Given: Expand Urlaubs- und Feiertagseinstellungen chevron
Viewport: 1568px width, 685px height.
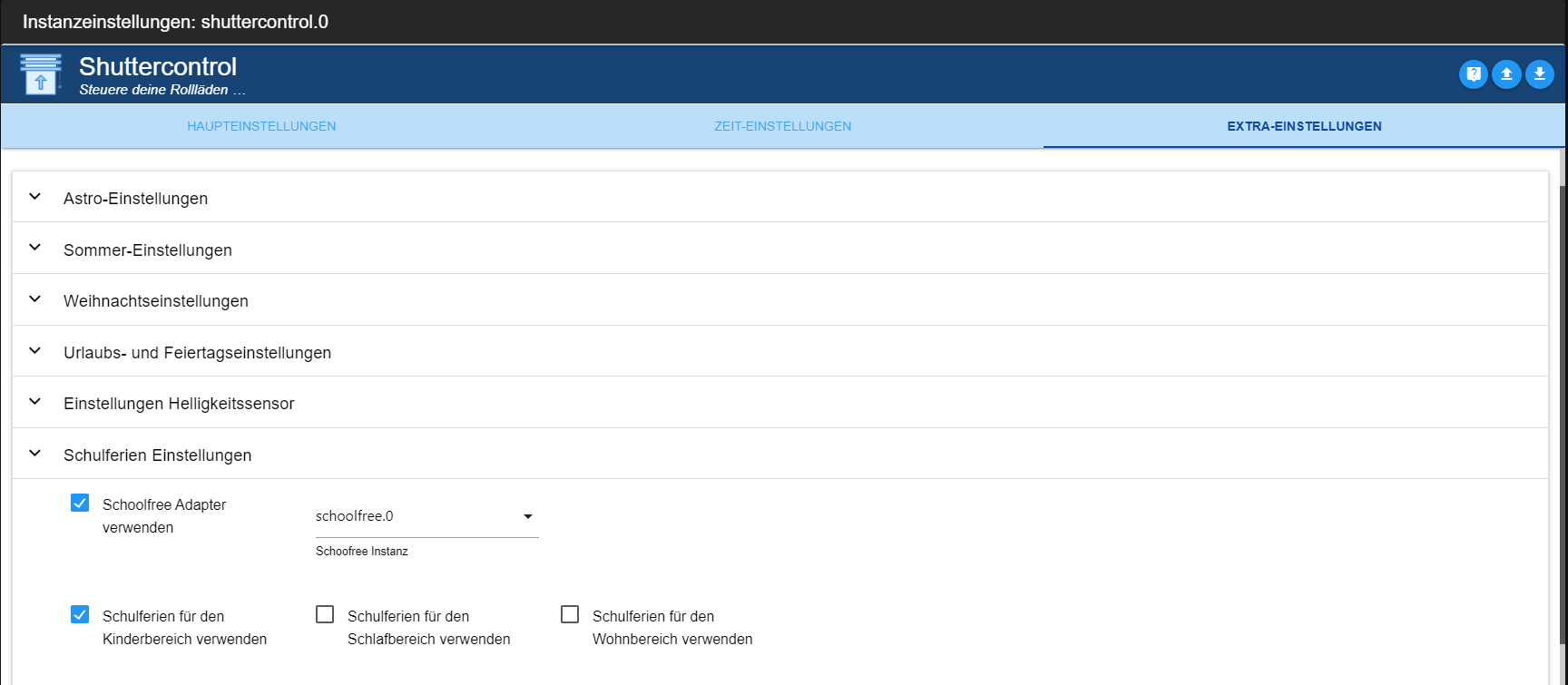Looking at the screenshot, I should click(x=34, y=351).
